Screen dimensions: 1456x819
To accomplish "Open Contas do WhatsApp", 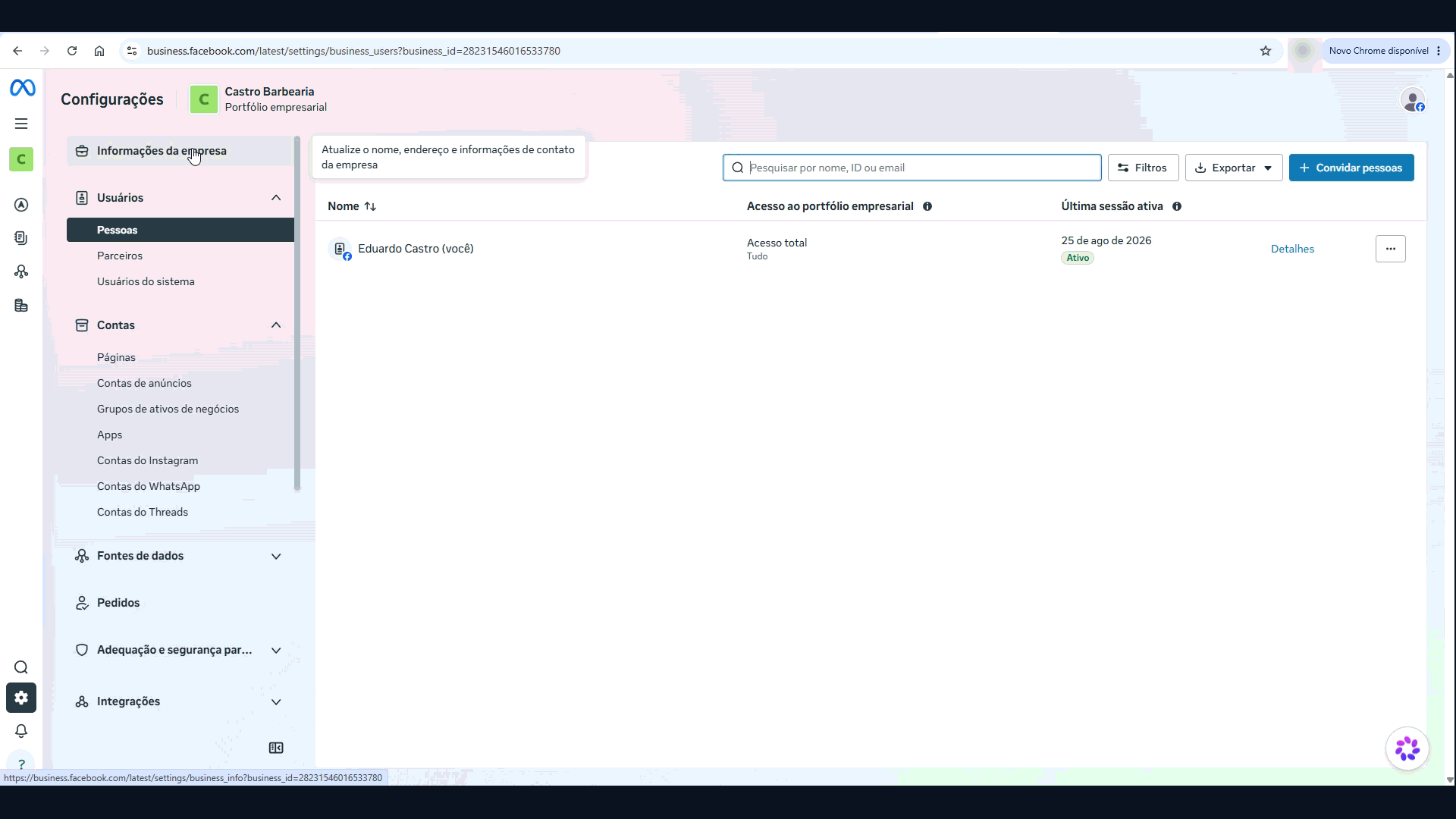I will tap(149, 486).
